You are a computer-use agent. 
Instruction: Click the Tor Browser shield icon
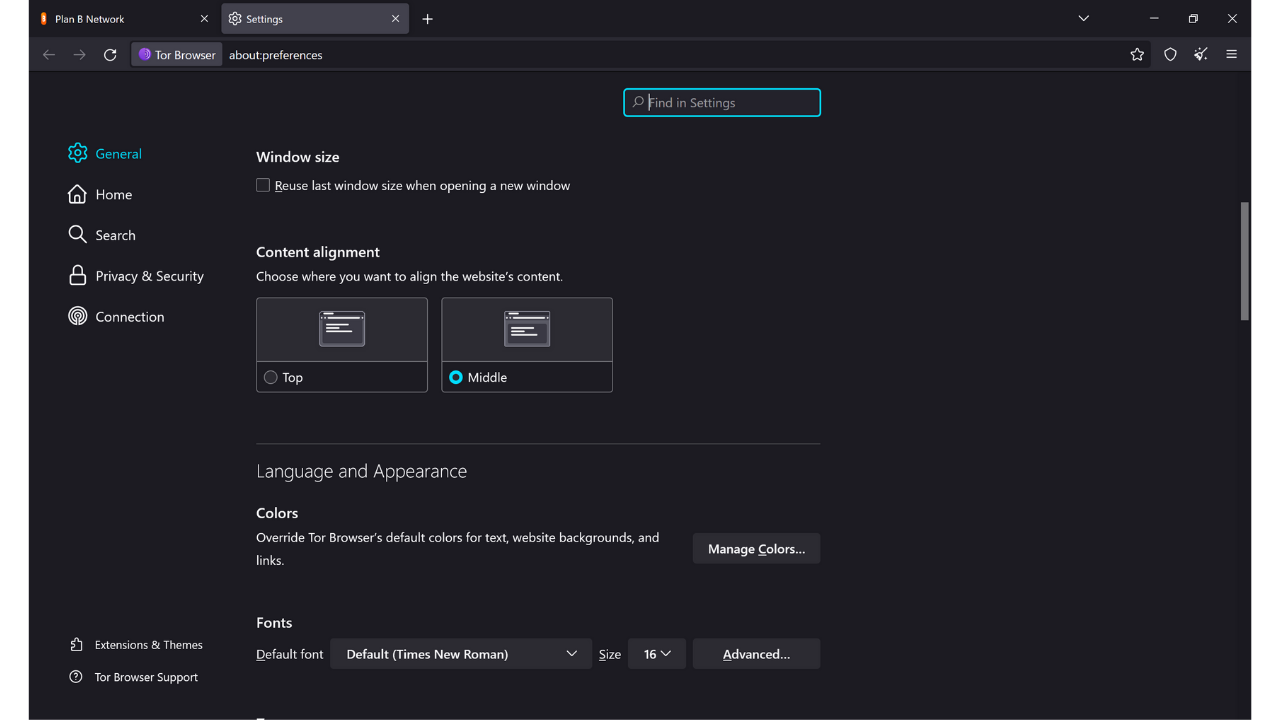(1170, 55)
